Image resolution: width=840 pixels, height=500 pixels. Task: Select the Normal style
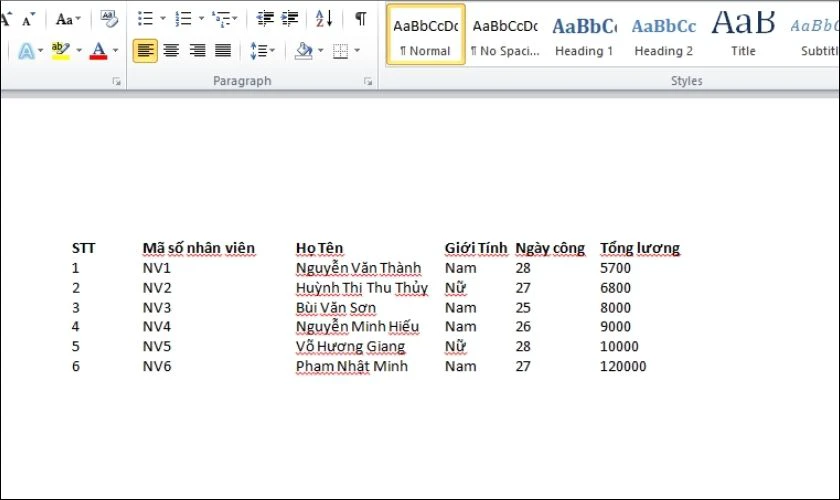pos(425,34)
